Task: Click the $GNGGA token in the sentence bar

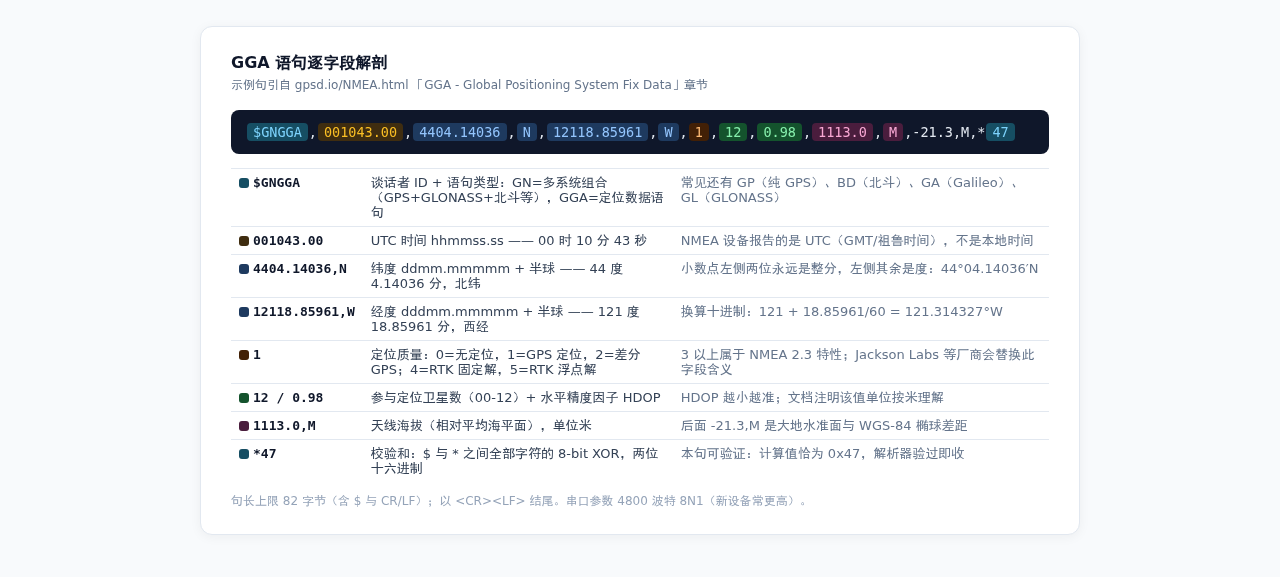Action: click(277, 132)
